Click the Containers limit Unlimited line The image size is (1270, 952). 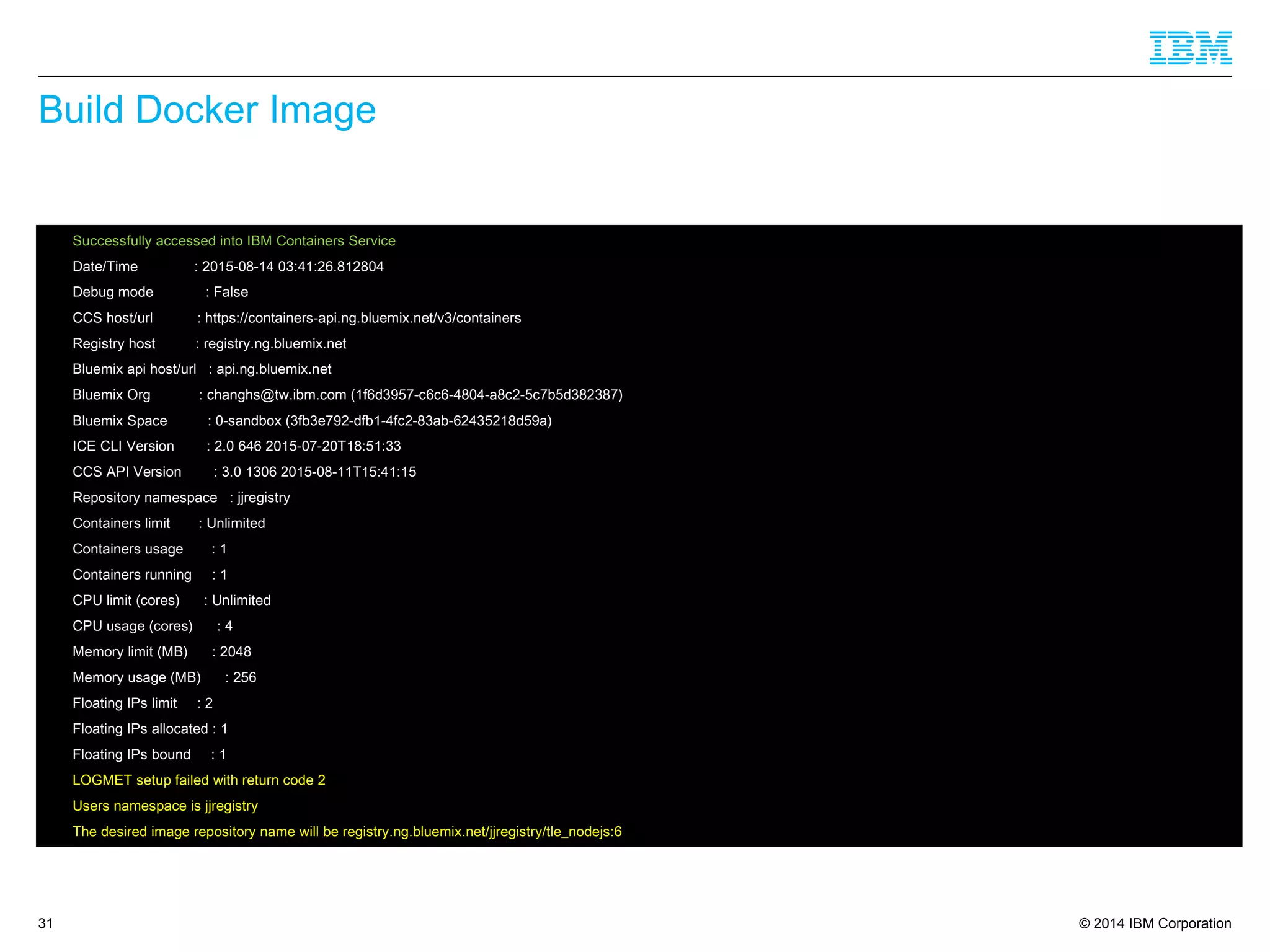(x=169, y=523)
